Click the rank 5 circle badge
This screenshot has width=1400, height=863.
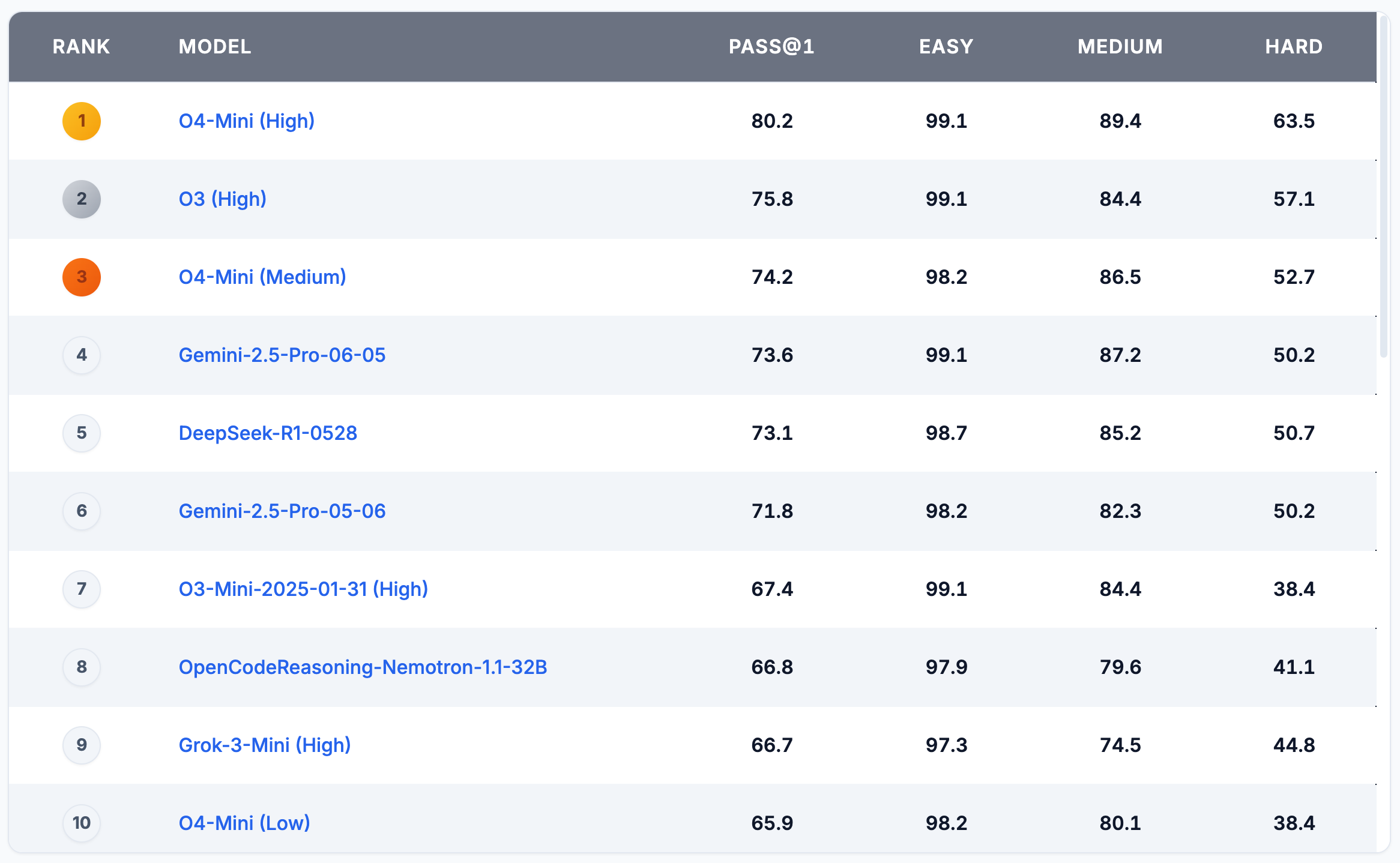(x=82, y=433)
